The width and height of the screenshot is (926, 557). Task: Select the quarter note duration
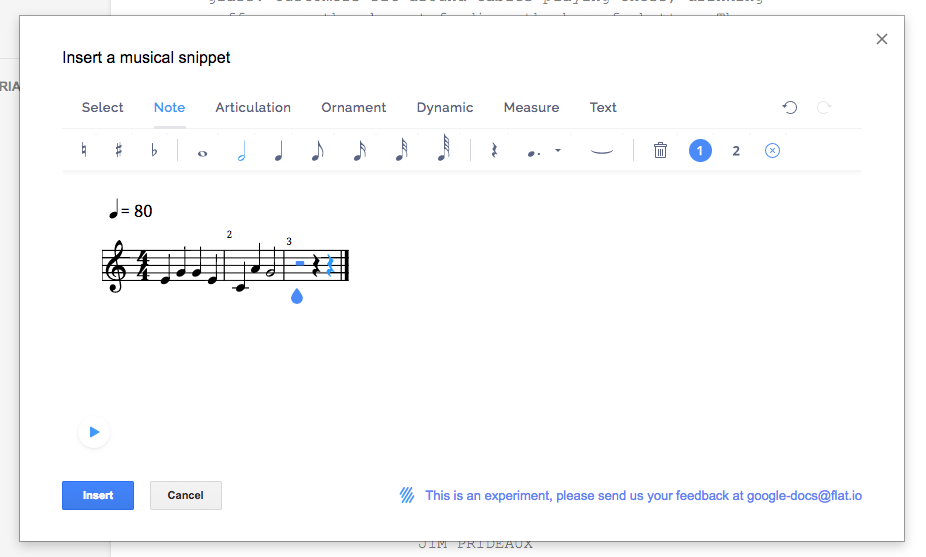point(279,151)
